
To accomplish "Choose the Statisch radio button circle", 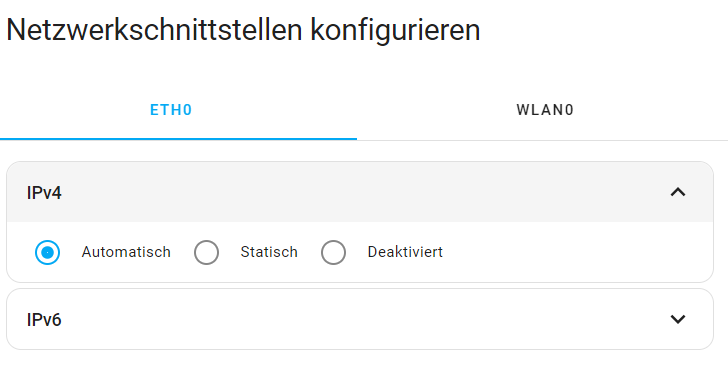I will click(206, 253).
